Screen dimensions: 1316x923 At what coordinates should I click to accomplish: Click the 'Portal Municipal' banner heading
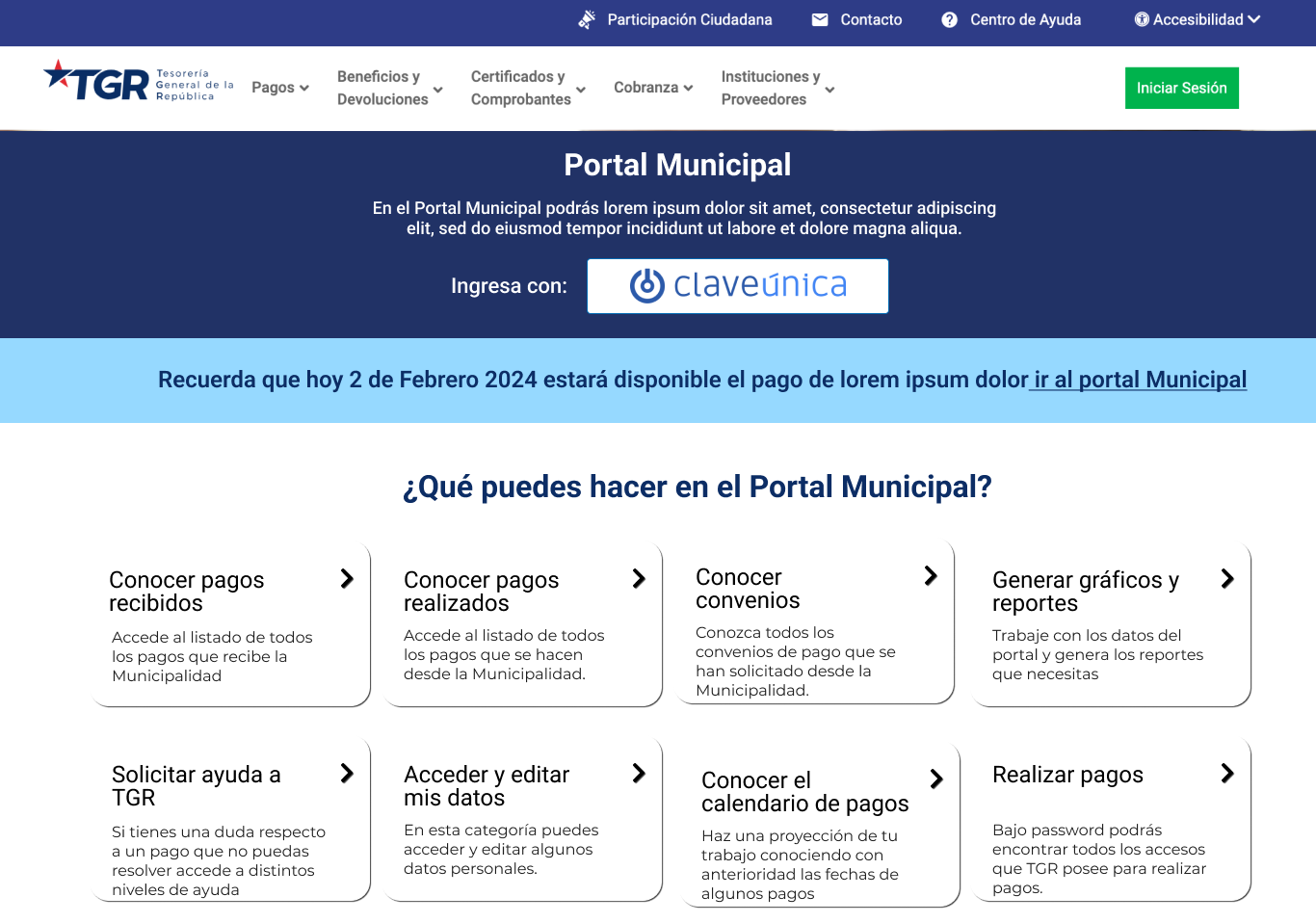677,165
